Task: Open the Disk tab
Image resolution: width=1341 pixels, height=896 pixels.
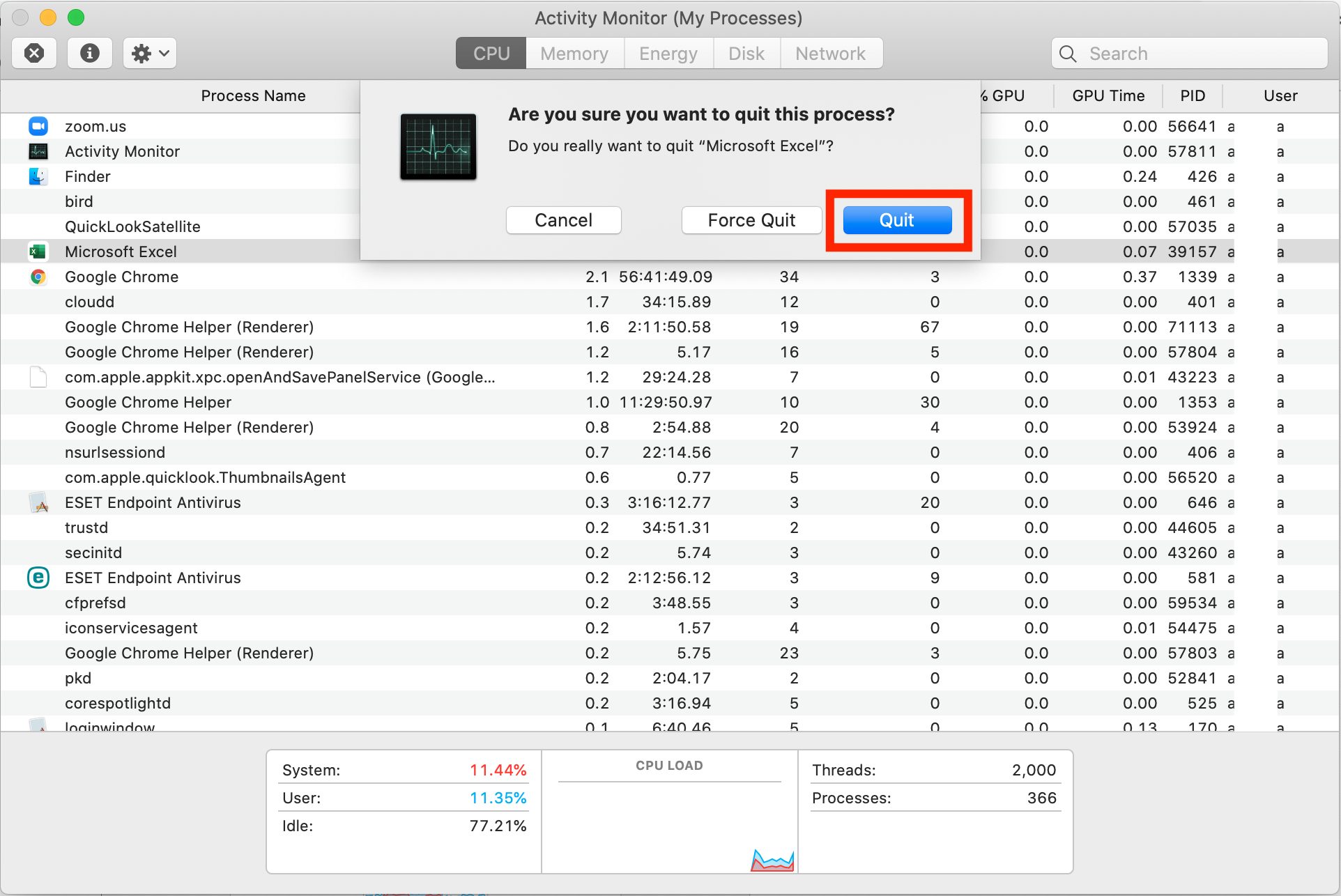Action: tap(746, 54)
